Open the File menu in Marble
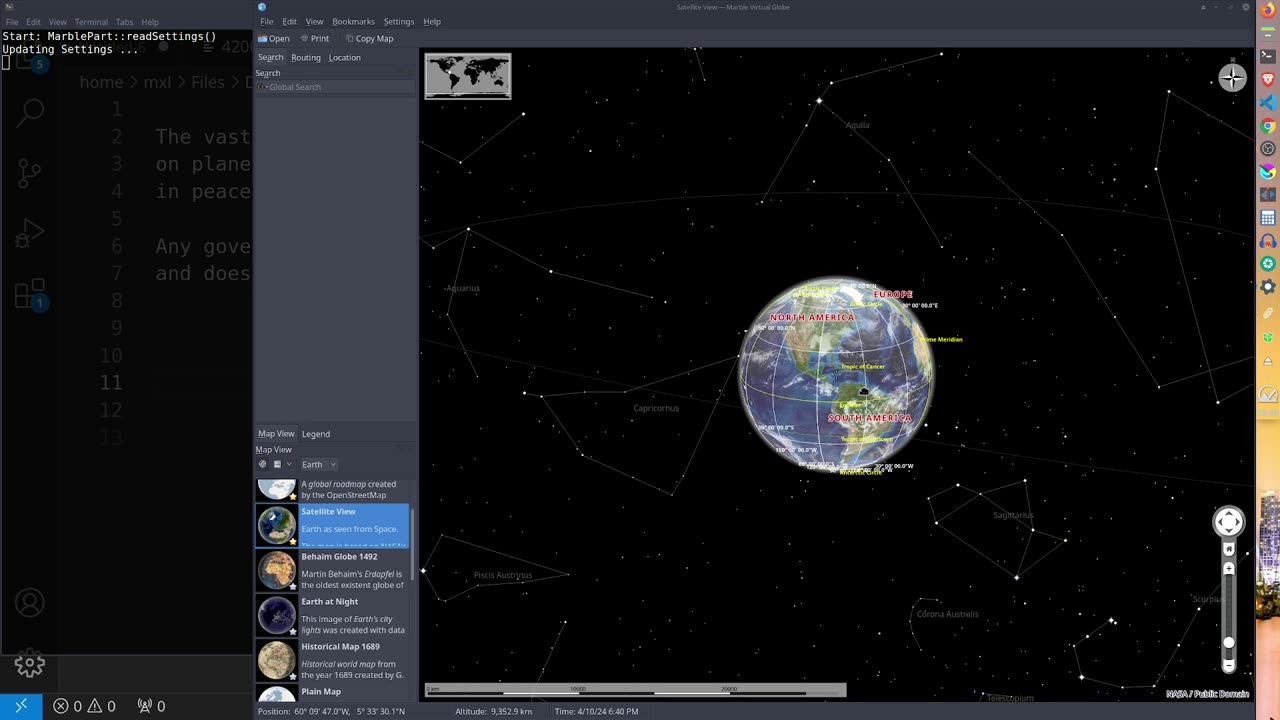 point(267,21)
